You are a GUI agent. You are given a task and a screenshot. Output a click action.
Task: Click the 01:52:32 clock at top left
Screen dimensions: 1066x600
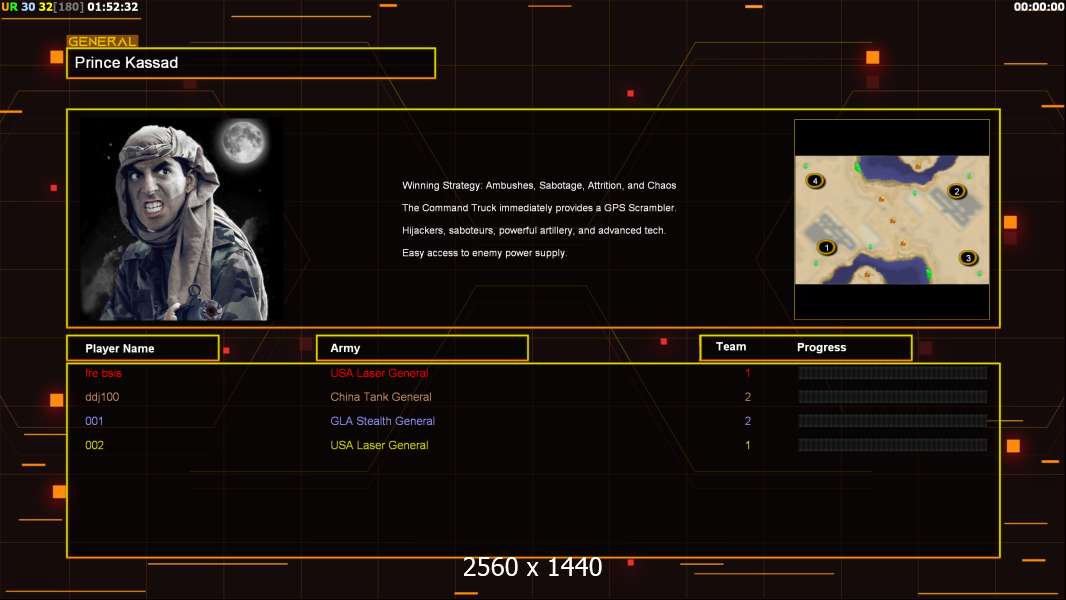tap(113, 7)
